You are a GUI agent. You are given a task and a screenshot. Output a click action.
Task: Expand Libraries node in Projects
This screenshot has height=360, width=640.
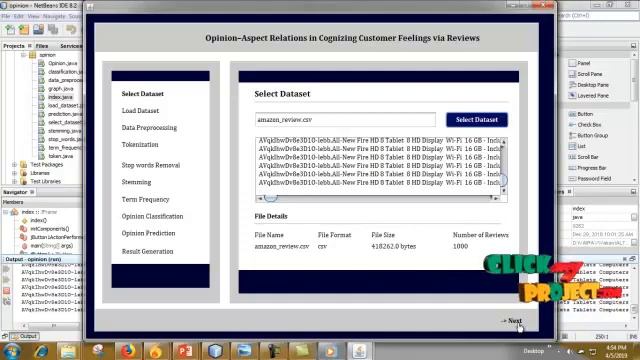[x=15, y=173]
